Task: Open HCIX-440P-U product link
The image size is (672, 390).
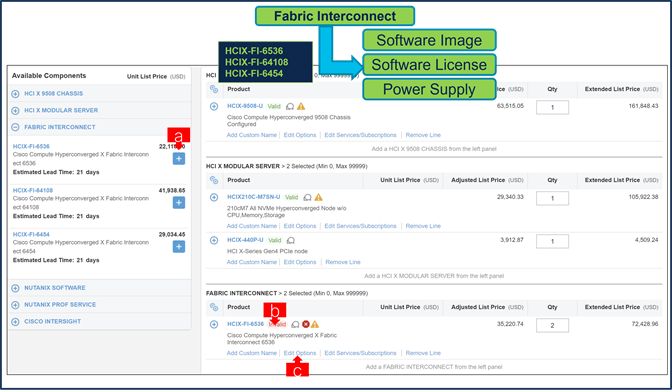Action: pos(245,240)
